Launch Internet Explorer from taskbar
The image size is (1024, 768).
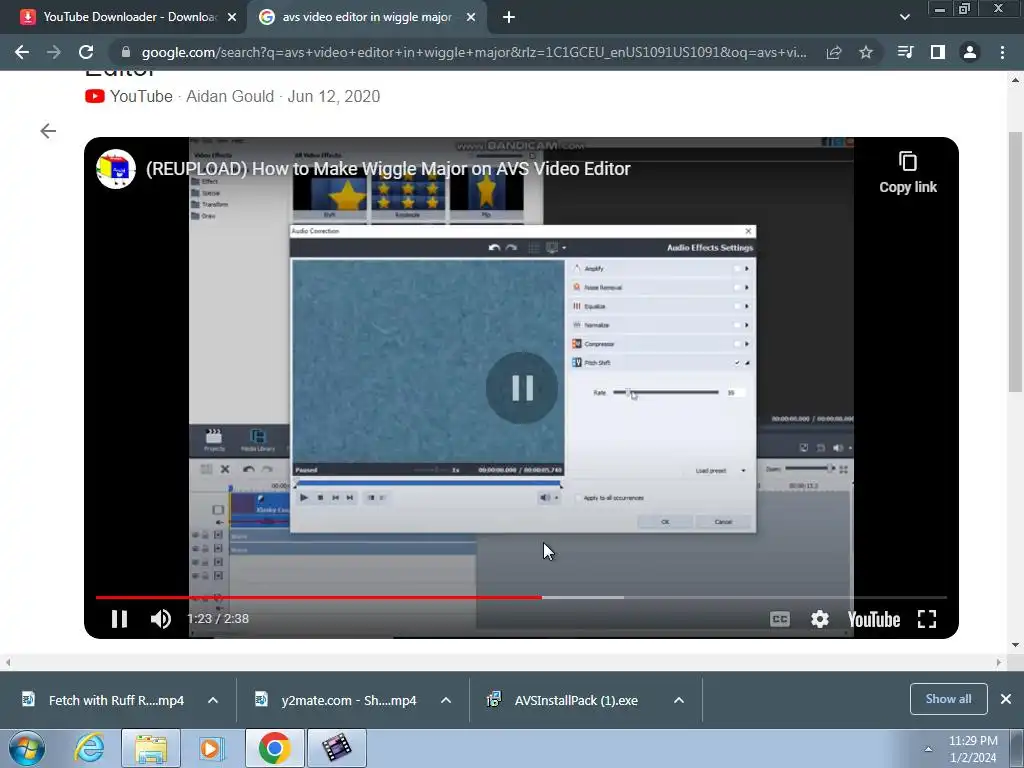click(x=89, y=748)
